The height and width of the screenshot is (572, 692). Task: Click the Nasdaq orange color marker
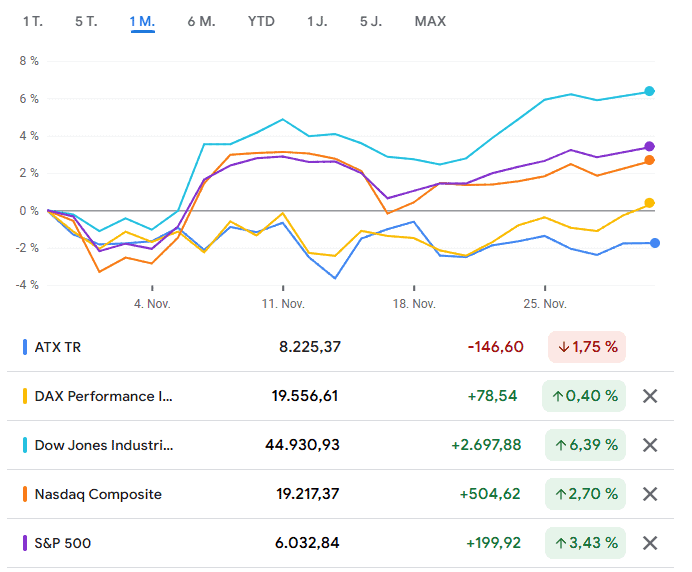coord(25,494)
